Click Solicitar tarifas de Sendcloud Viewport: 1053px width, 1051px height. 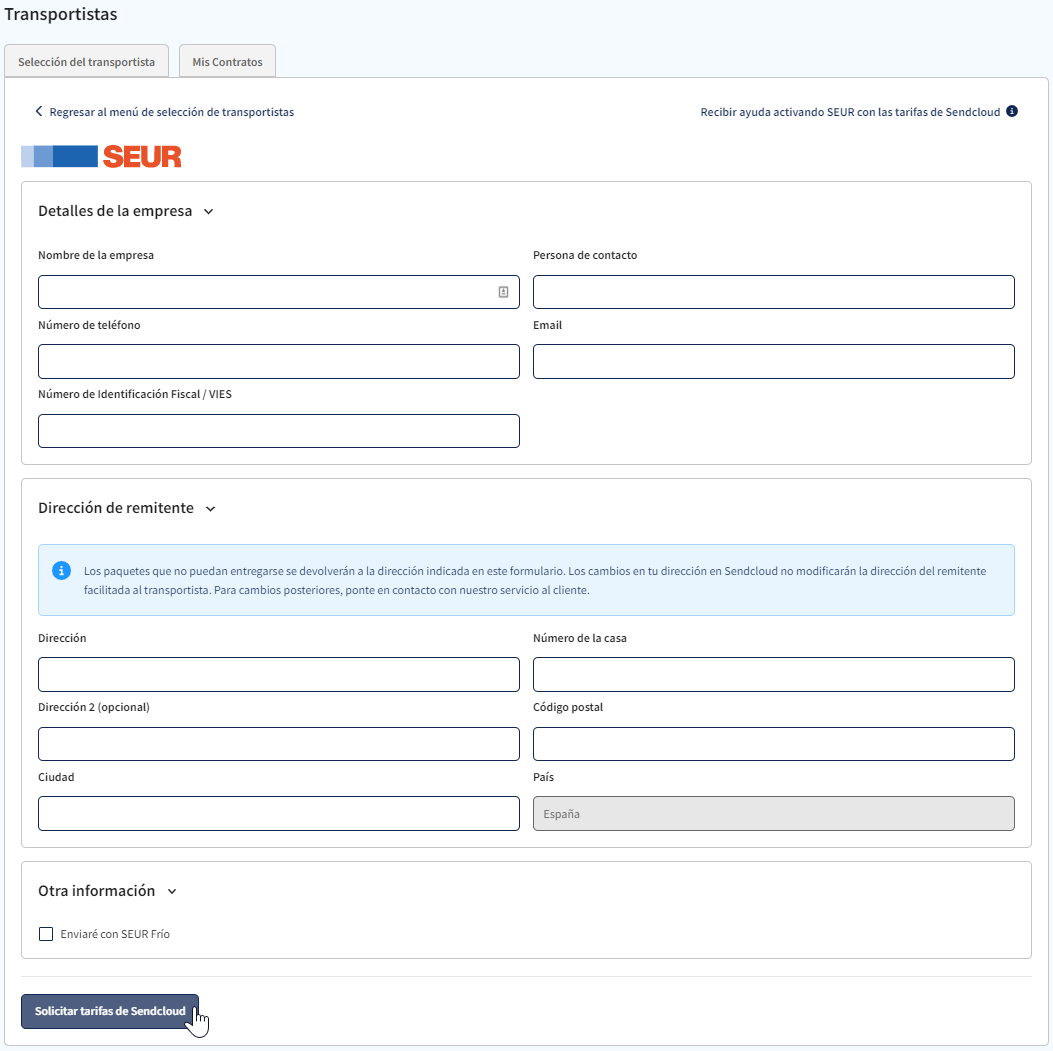coord(109,1011)
